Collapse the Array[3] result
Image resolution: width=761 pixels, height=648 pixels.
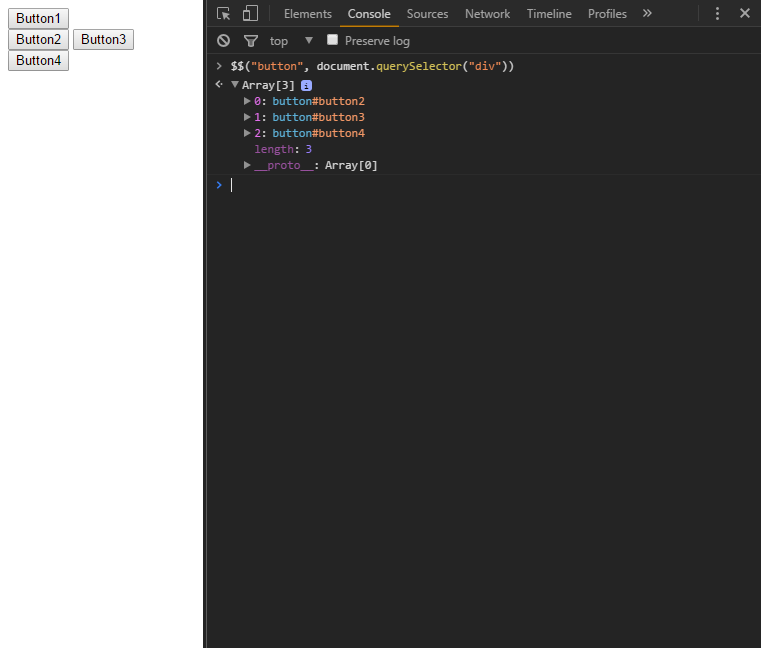[x=235, y=84]
